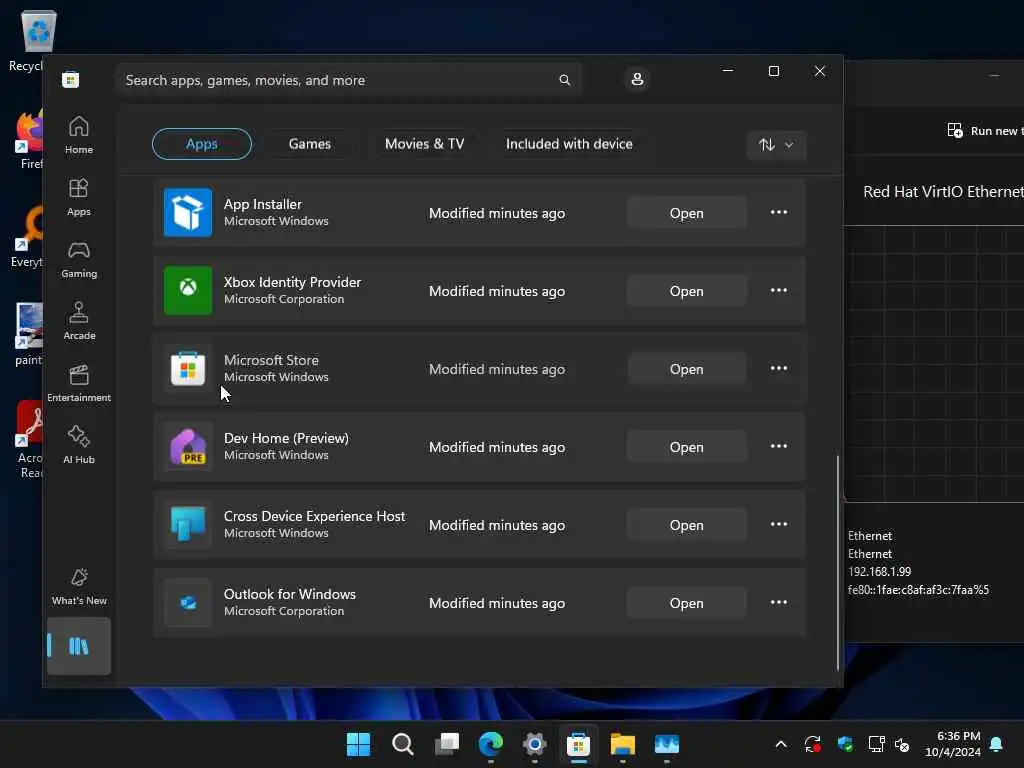
Task: Select the Included with device tab
Action: coord(569,144)
